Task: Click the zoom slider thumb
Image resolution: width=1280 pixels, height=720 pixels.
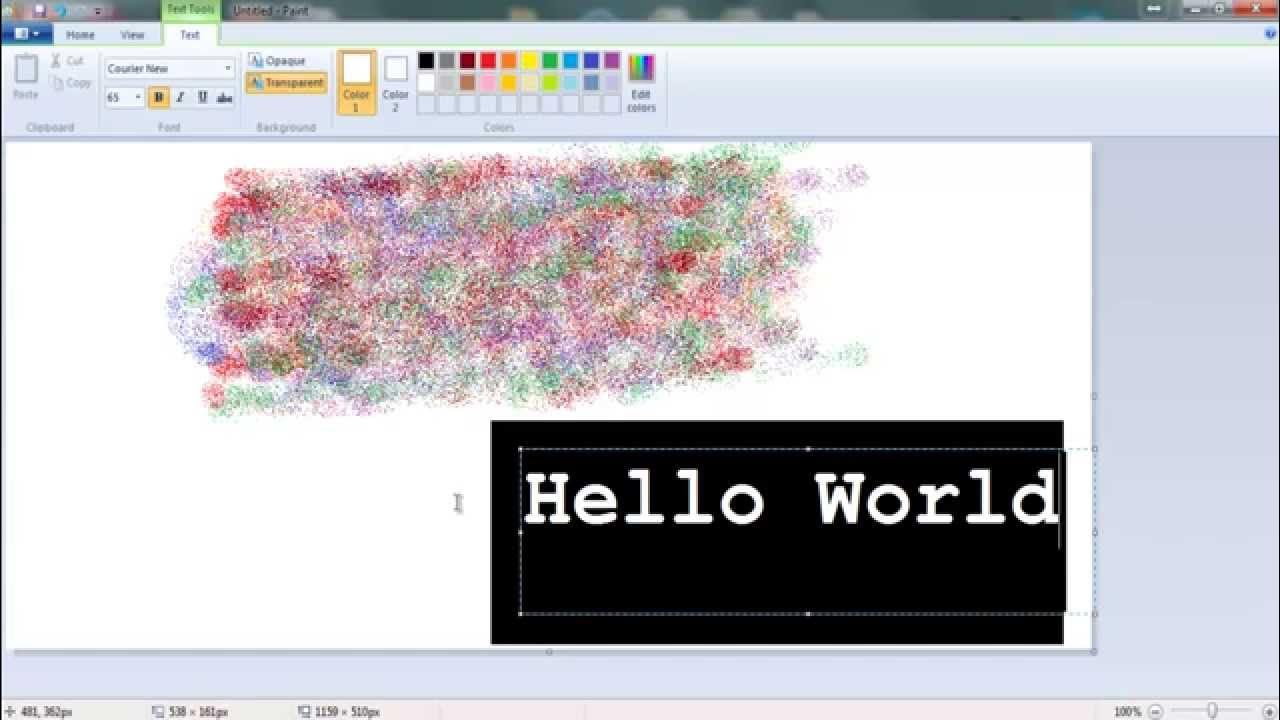Action: pos(1212,711)
